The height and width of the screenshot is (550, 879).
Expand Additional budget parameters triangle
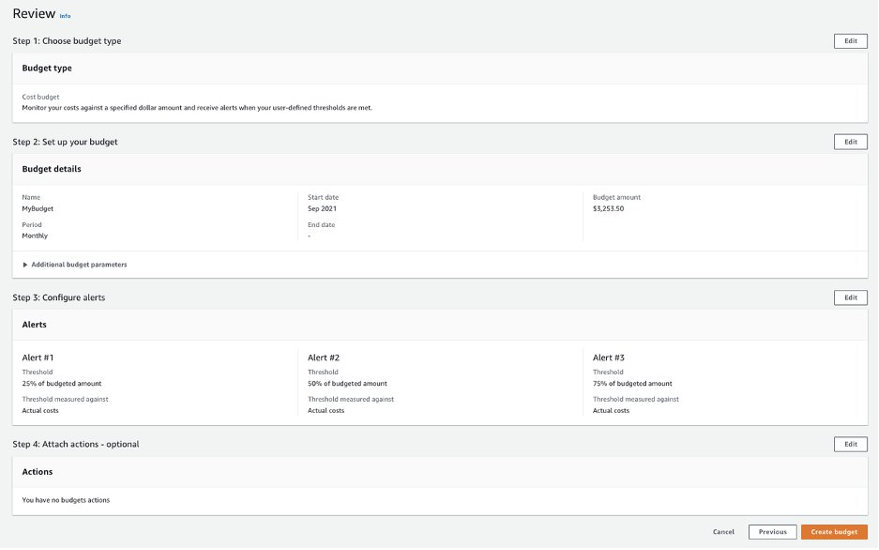pyautogui.click(x=25, y=265)
